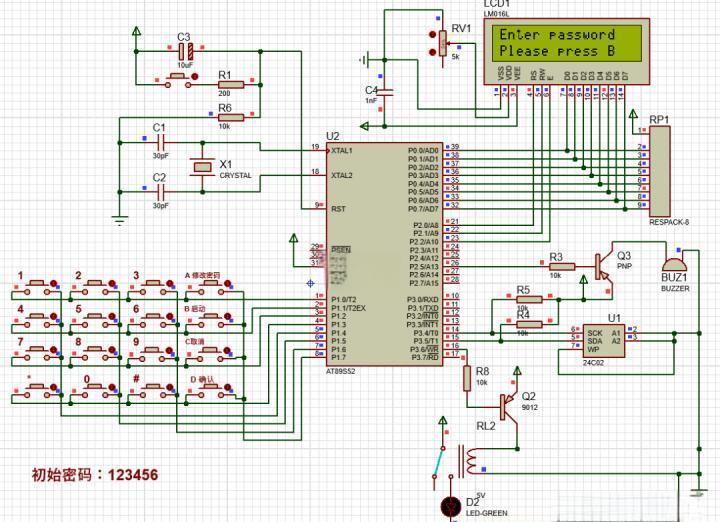The height and width of the screenshot is (522, 720).
Task: Click the AT89S52 part name text
Action: (341, 371)
